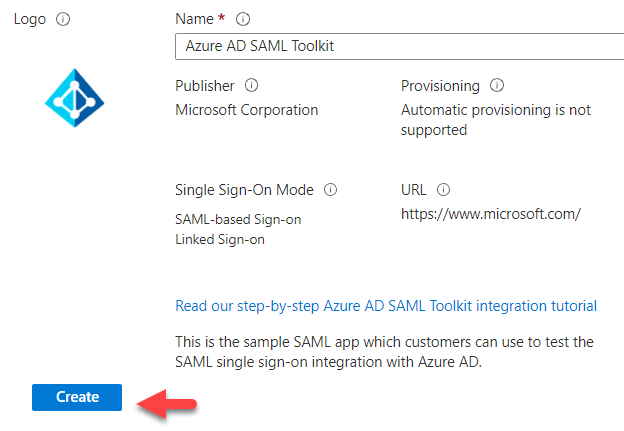Viewport: 624px width, 431px height.
Task: Click the Microsoft Corporation publisher text
Action: coord(247,110)
